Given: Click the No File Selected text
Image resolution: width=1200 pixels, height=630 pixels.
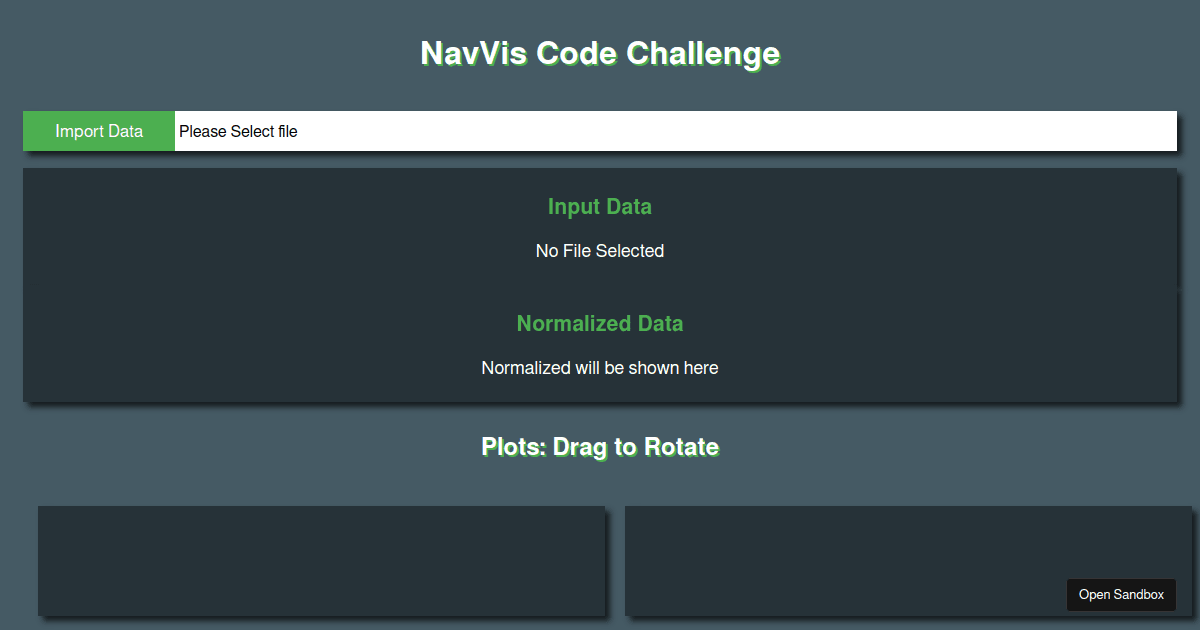Looking at the screenshot, I should pos(600,251).
